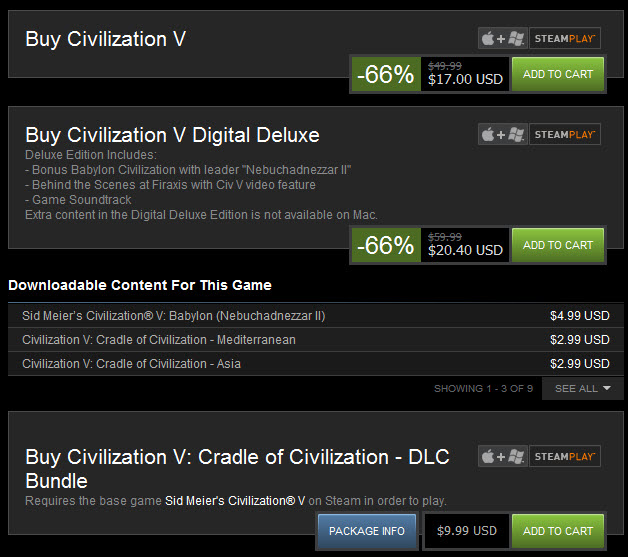Click the $17.00 USD discounted price
This screenshot has width=628, height=557.
click(x=465, y=79)
